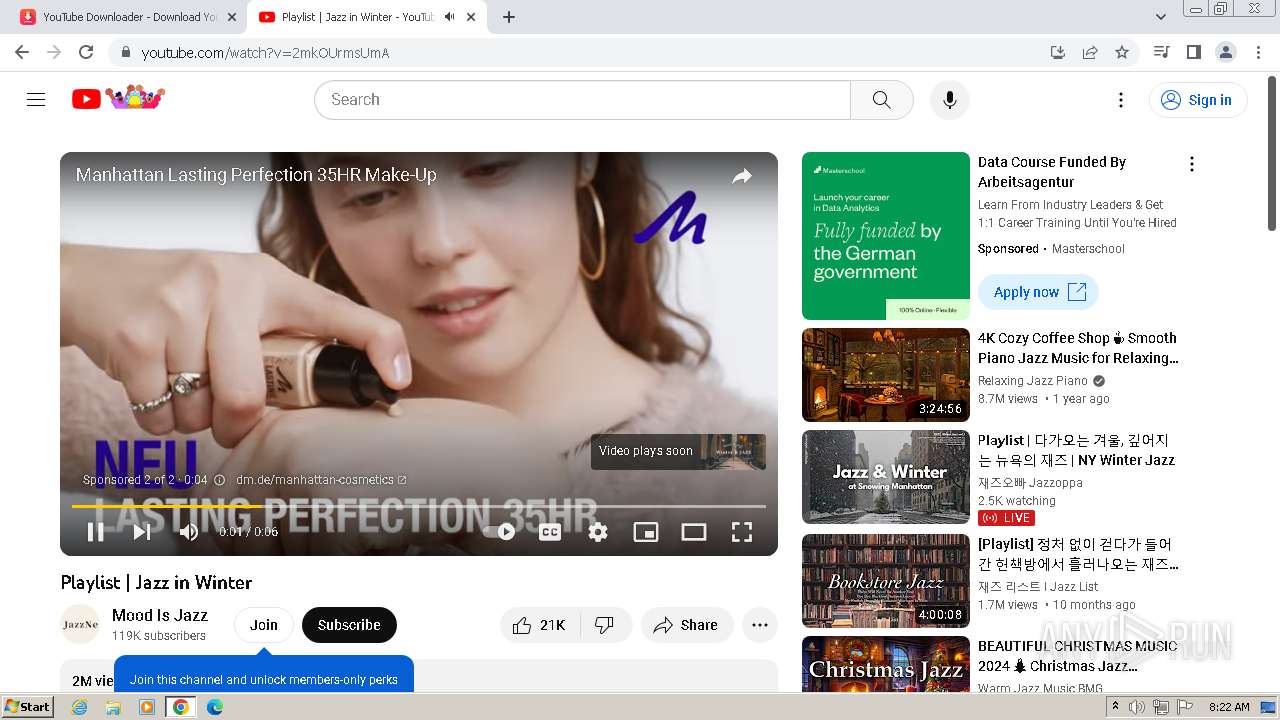The image size is (1280, 720).
Task: Dislike the video with thumbs-down
Action: pyautogui.click(x=604, y=625)
